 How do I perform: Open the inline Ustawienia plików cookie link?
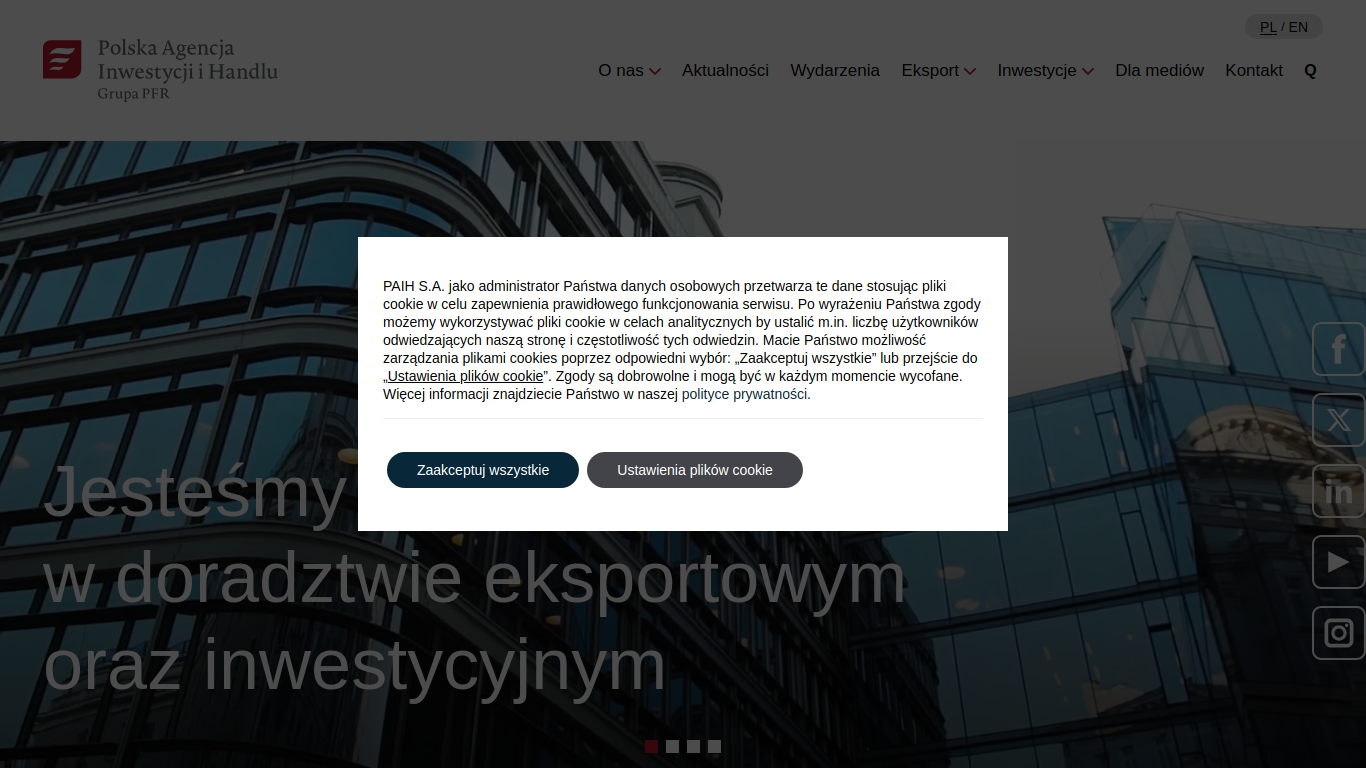(x=465, y=376)
